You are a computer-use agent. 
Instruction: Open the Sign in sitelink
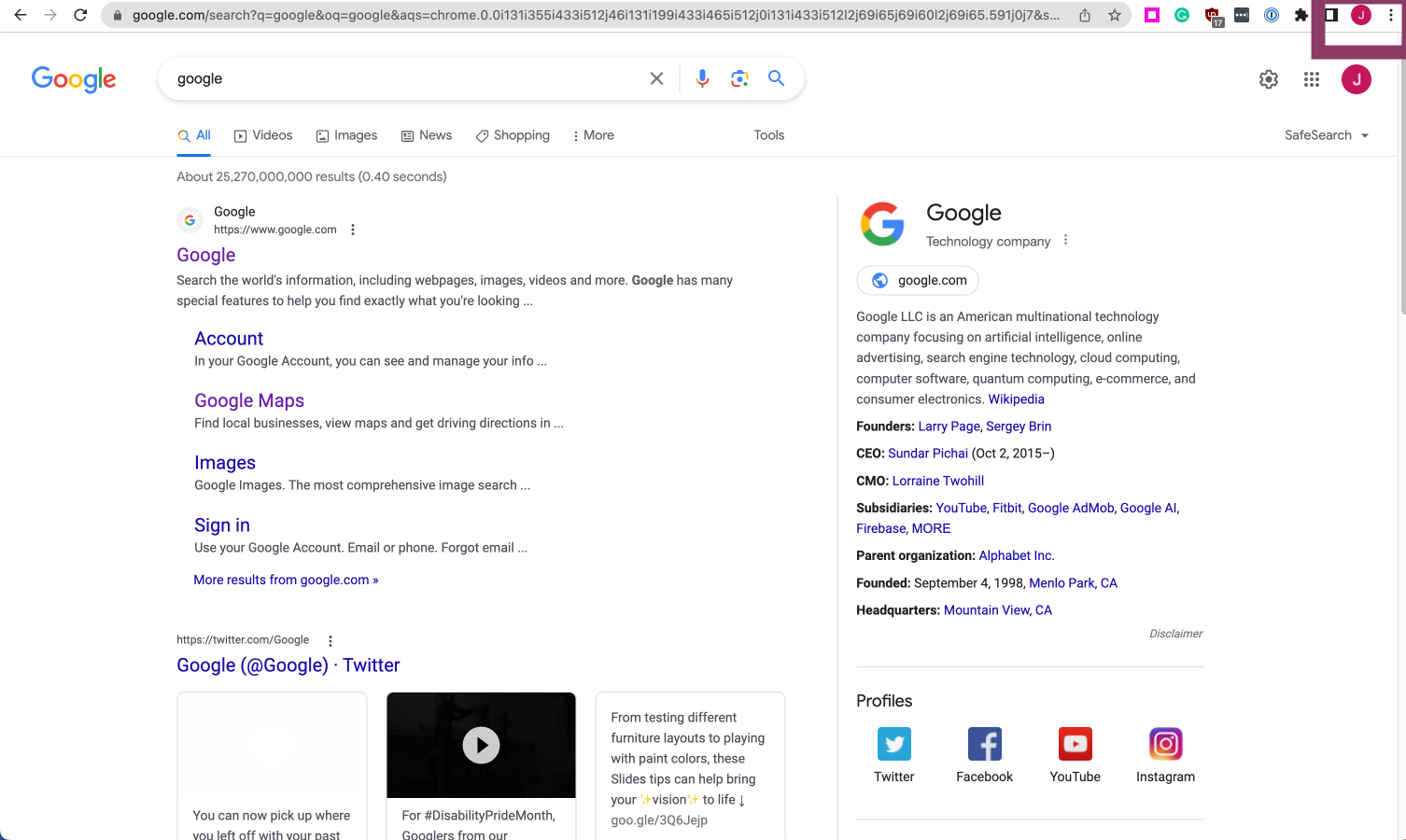[x=222, y=525]
